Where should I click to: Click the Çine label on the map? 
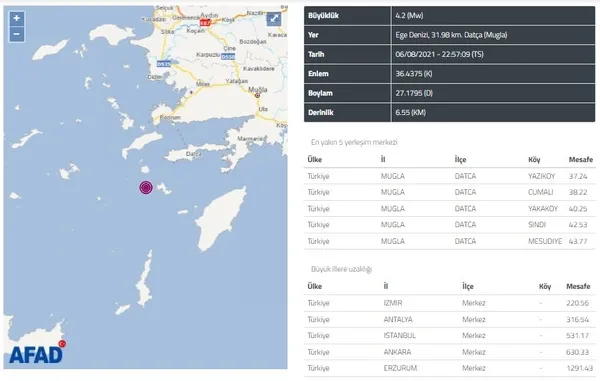[x=229, y=49]
